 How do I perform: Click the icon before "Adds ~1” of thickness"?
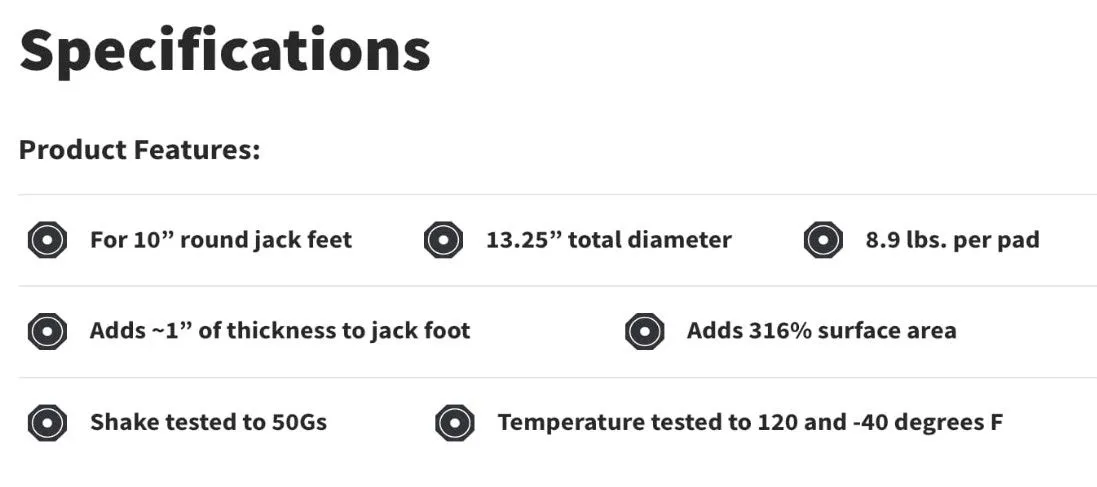click(x=48, y=331)
